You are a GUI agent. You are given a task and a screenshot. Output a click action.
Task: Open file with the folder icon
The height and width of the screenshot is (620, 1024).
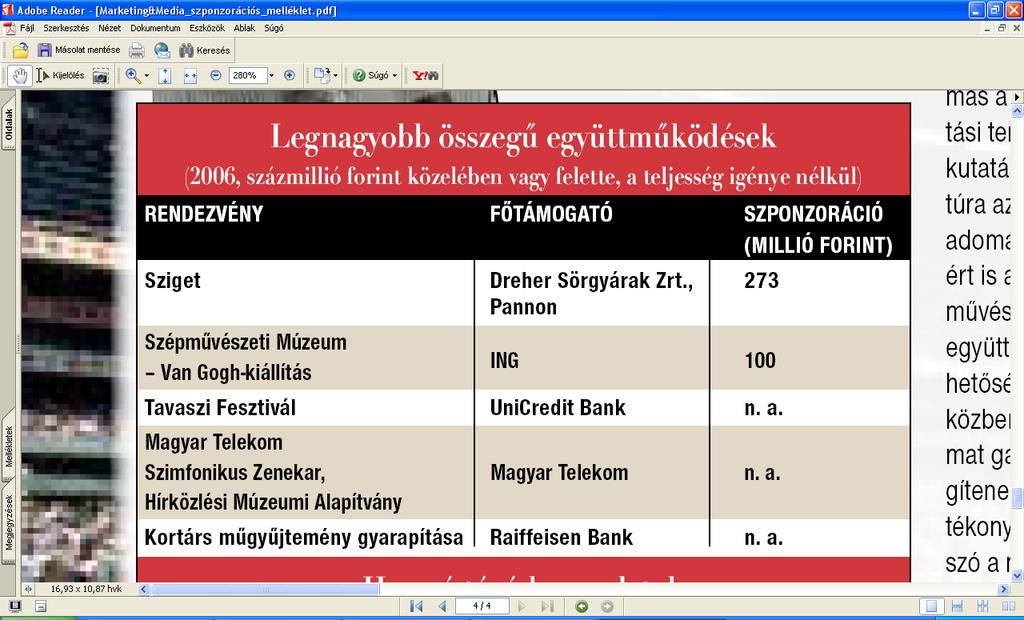pos(20,50)
